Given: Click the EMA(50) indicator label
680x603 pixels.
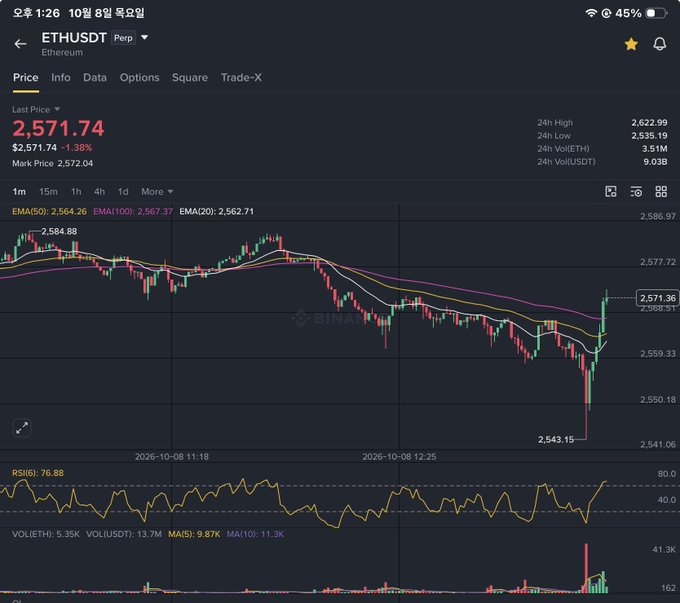Looking at the screenshot, I should [x=49, y=211].
